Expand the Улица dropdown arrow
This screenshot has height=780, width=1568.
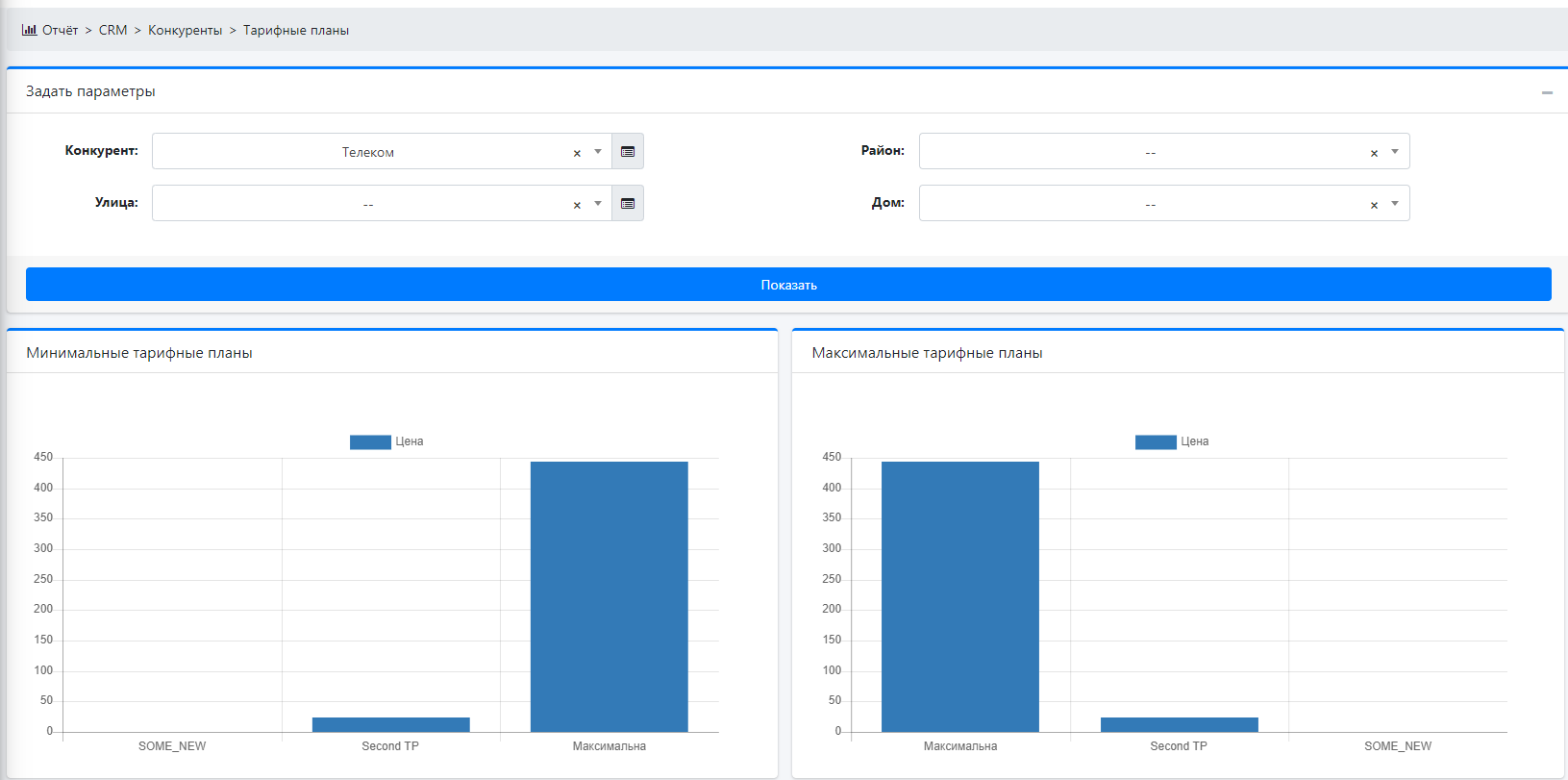click(x=598, y=204)
